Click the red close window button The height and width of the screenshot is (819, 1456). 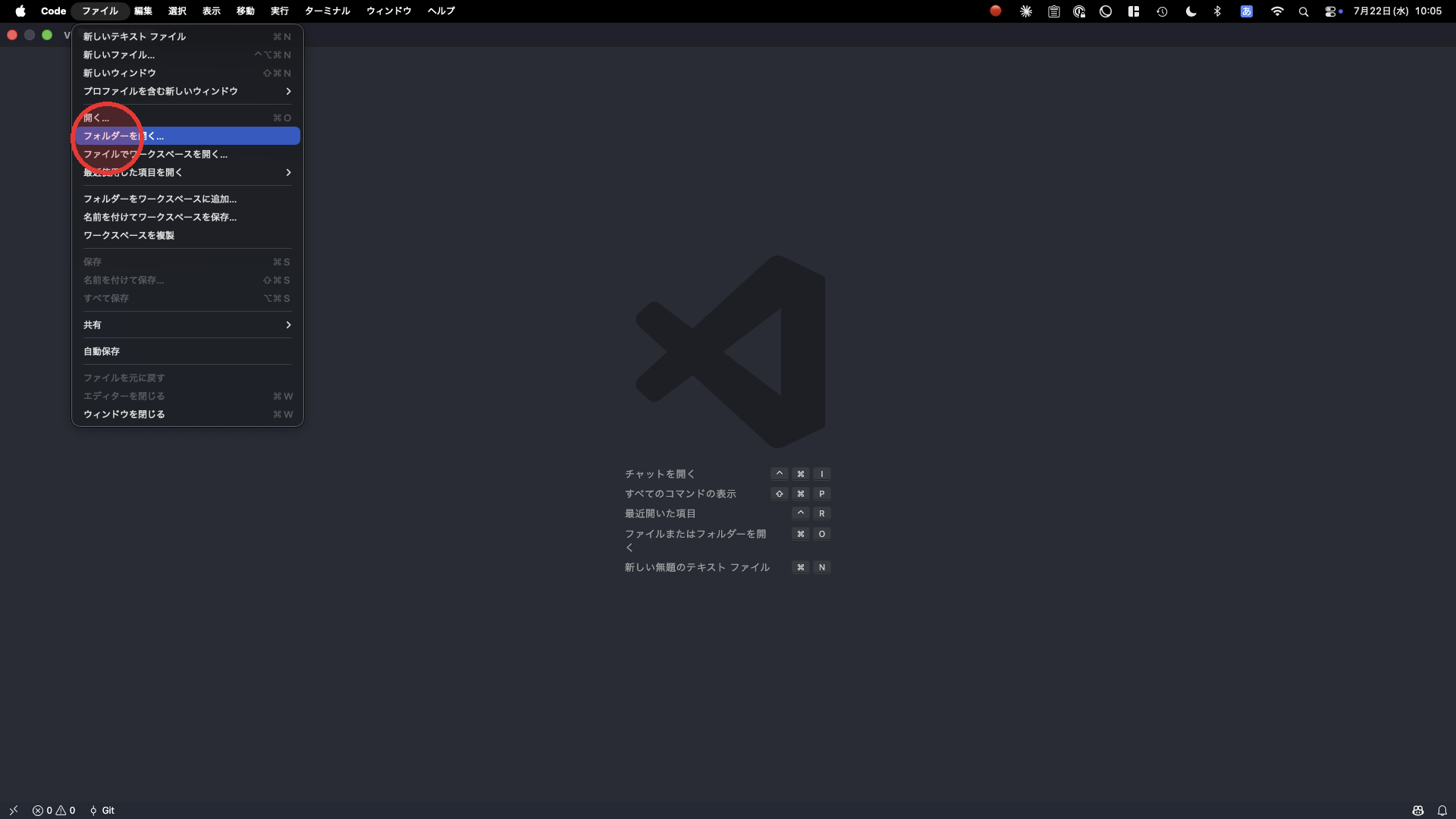click(12, 35)
